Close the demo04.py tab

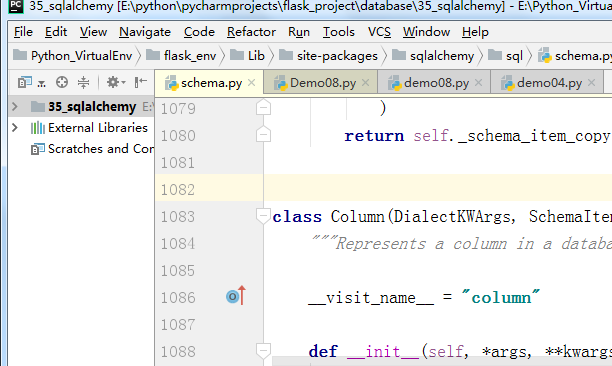(591, 82)
